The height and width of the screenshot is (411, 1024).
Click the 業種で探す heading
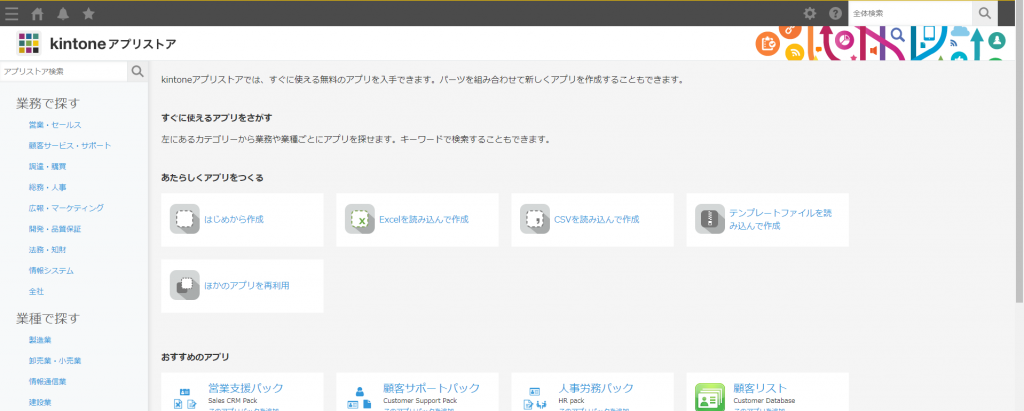(x=48, y=318)
